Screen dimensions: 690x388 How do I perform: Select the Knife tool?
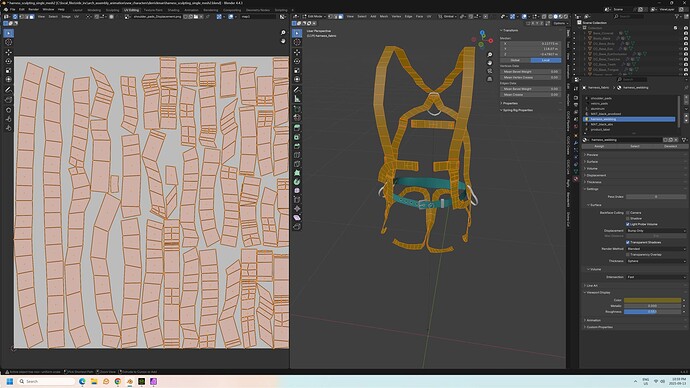[297, 164]
